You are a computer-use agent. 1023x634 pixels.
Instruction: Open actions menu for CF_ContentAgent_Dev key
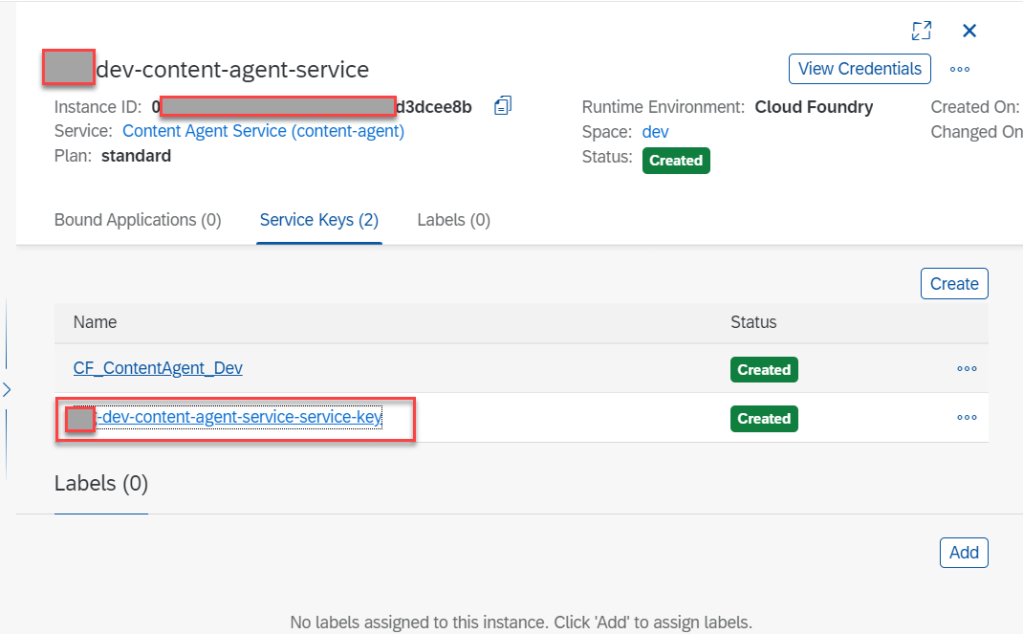pos(966,369)
